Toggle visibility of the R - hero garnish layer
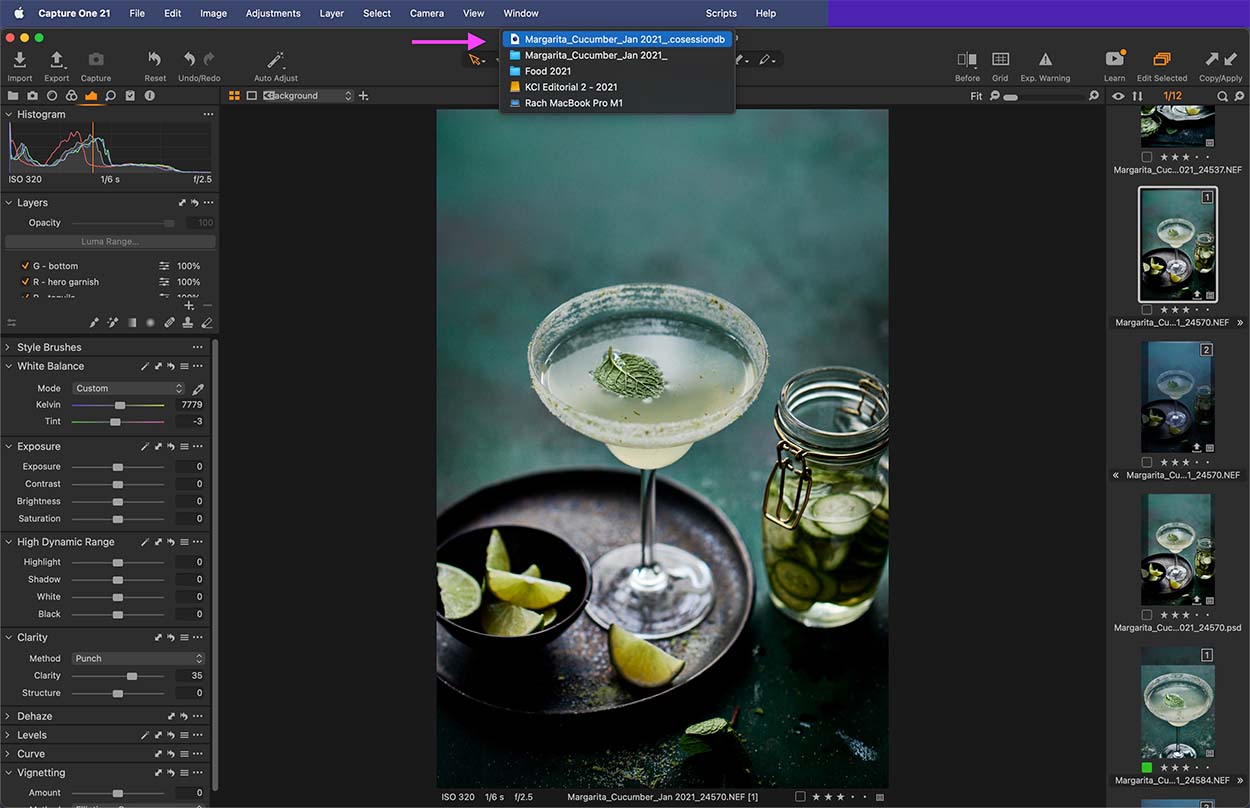The width and height of the screenshot is (1250, 808). 23,282
